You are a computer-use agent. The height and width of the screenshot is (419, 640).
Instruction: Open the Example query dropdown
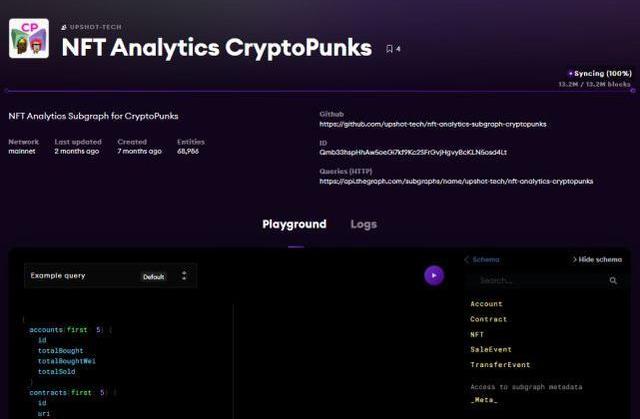(110, 276)
